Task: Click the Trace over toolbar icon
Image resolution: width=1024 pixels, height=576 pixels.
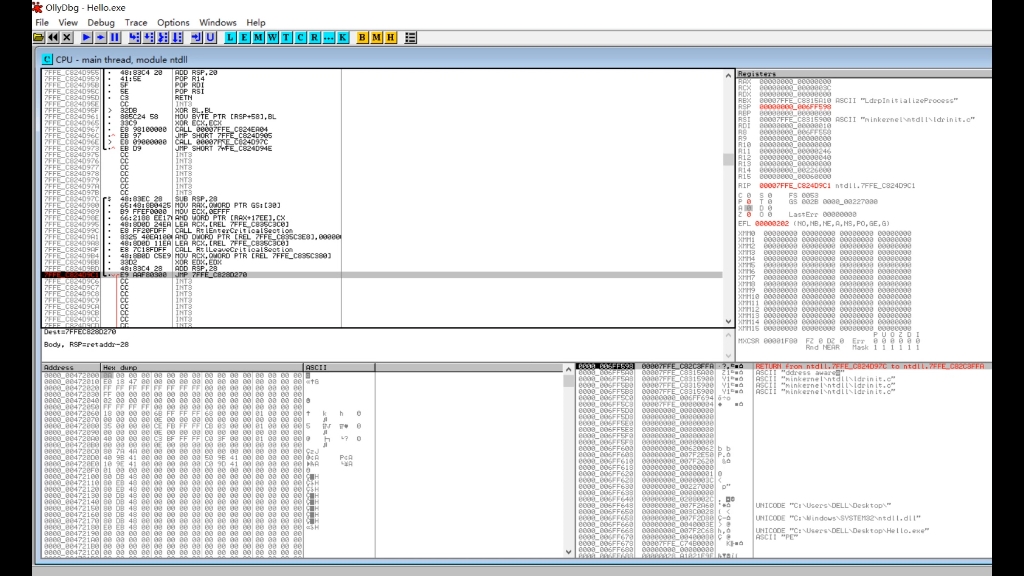Action: (177, 38)
